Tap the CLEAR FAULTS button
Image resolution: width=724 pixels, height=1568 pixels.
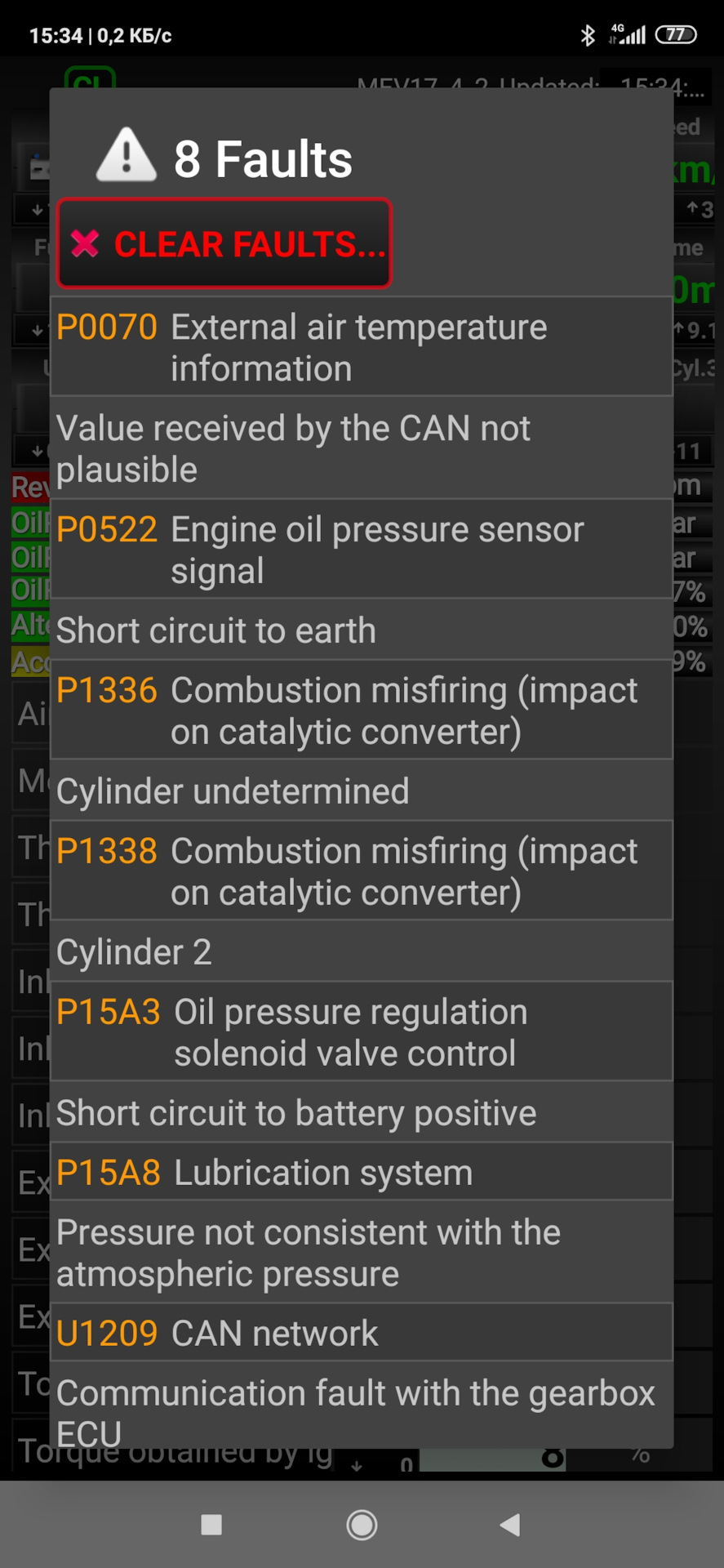coord(224,243)
